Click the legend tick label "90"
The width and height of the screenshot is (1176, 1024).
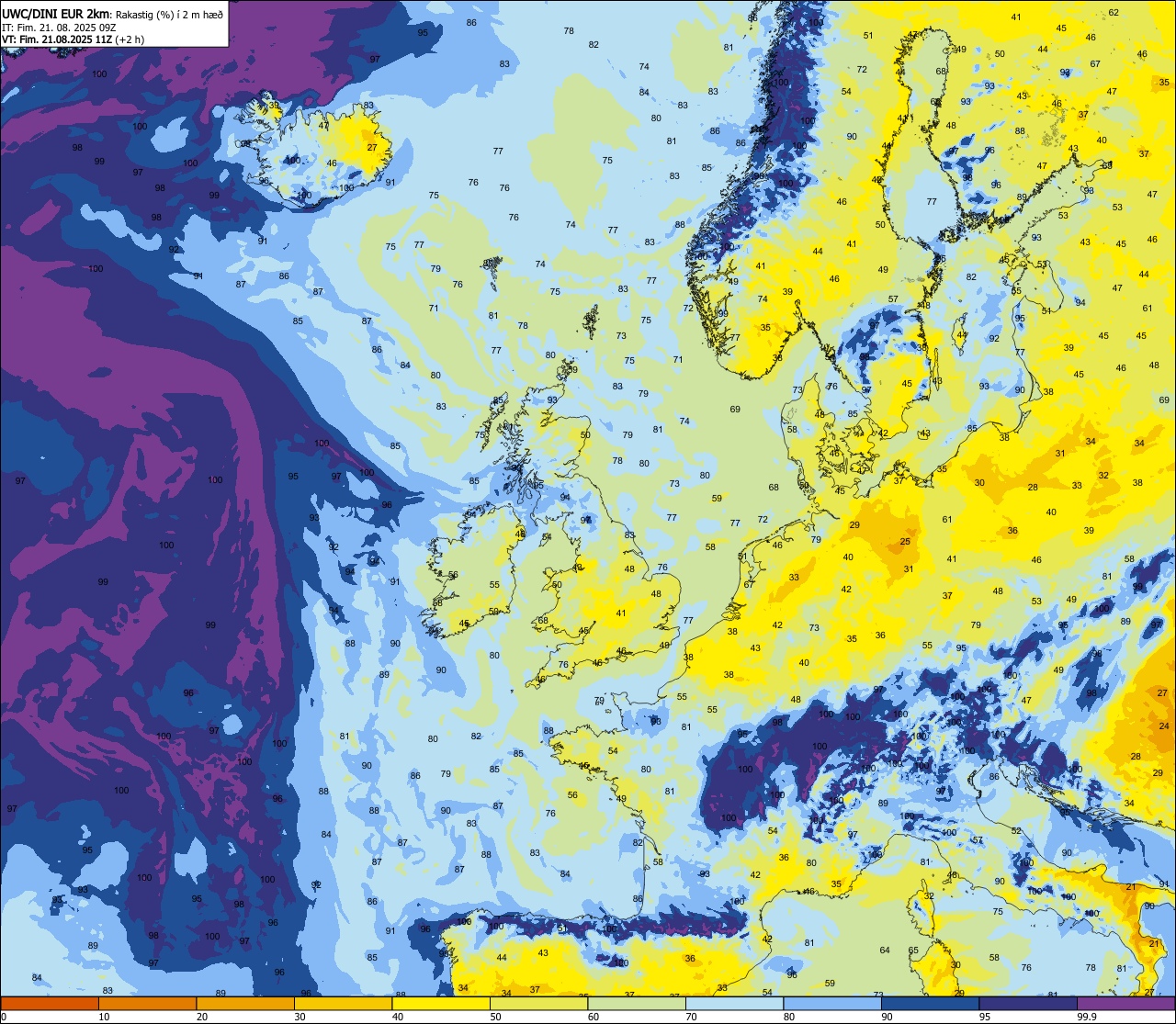[x=888, y=1017]
